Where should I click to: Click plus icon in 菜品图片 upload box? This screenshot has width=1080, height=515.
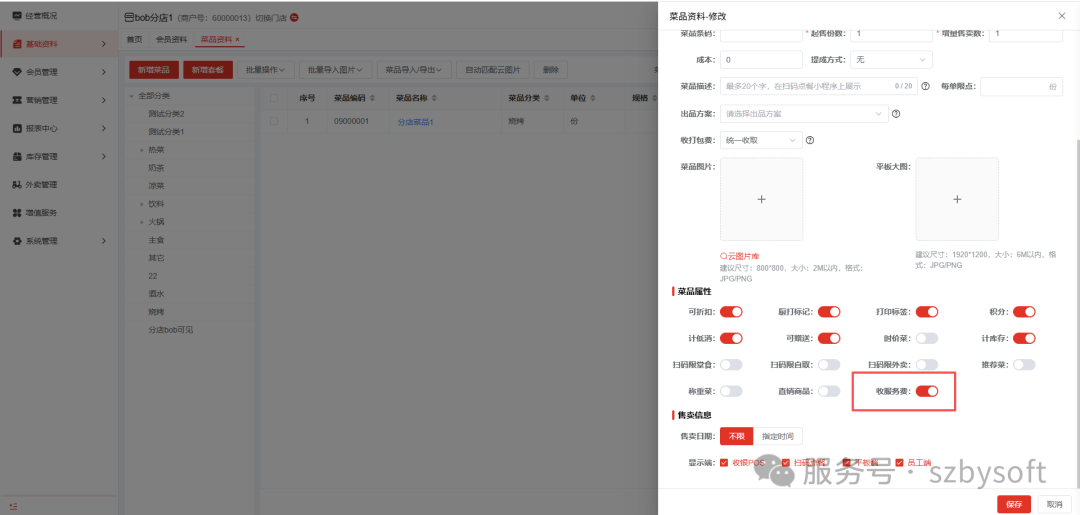tap(761, 199)
